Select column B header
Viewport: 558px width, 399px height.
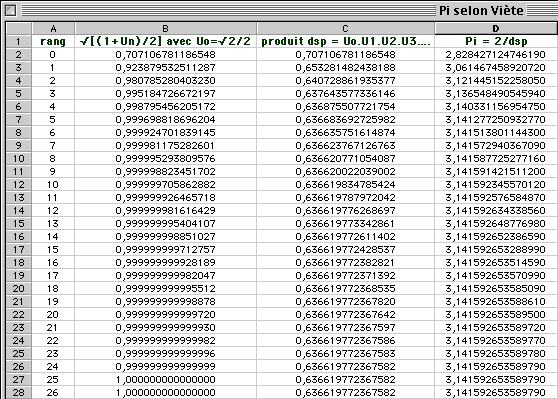(165, 28)
